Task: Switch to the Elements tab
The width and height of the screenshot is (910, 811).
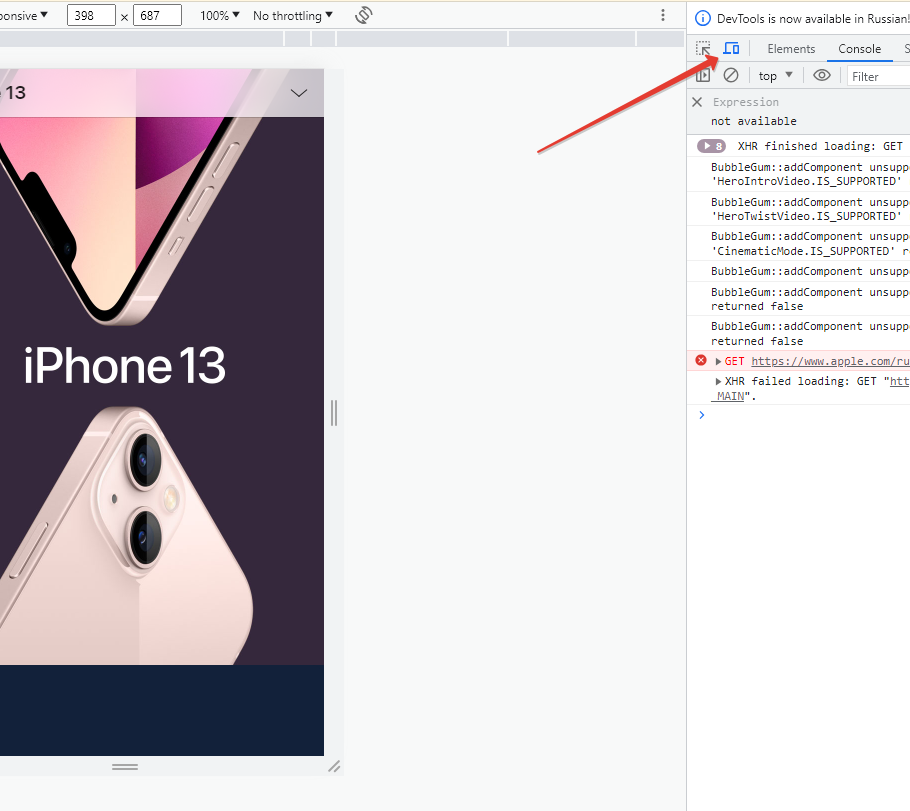Action: pos(791,49)
